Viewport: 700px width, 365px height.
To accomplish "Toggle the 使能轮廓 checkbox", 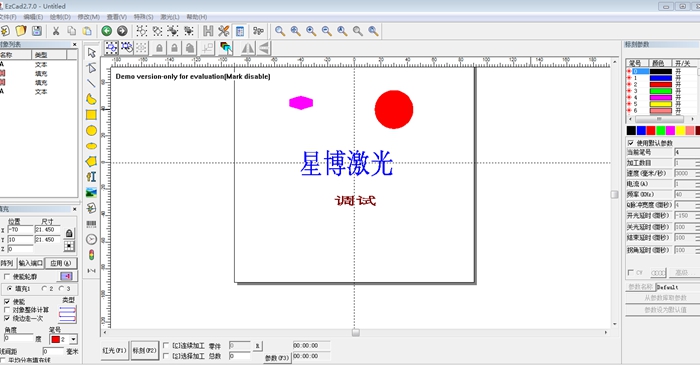I will tap(7, 277).
